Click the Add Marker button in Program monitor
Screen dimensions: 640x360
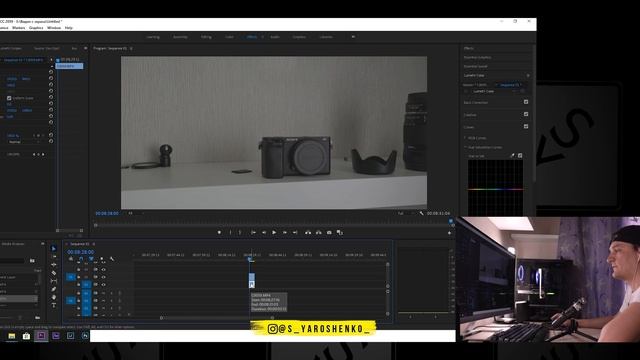tap(219, 232)
